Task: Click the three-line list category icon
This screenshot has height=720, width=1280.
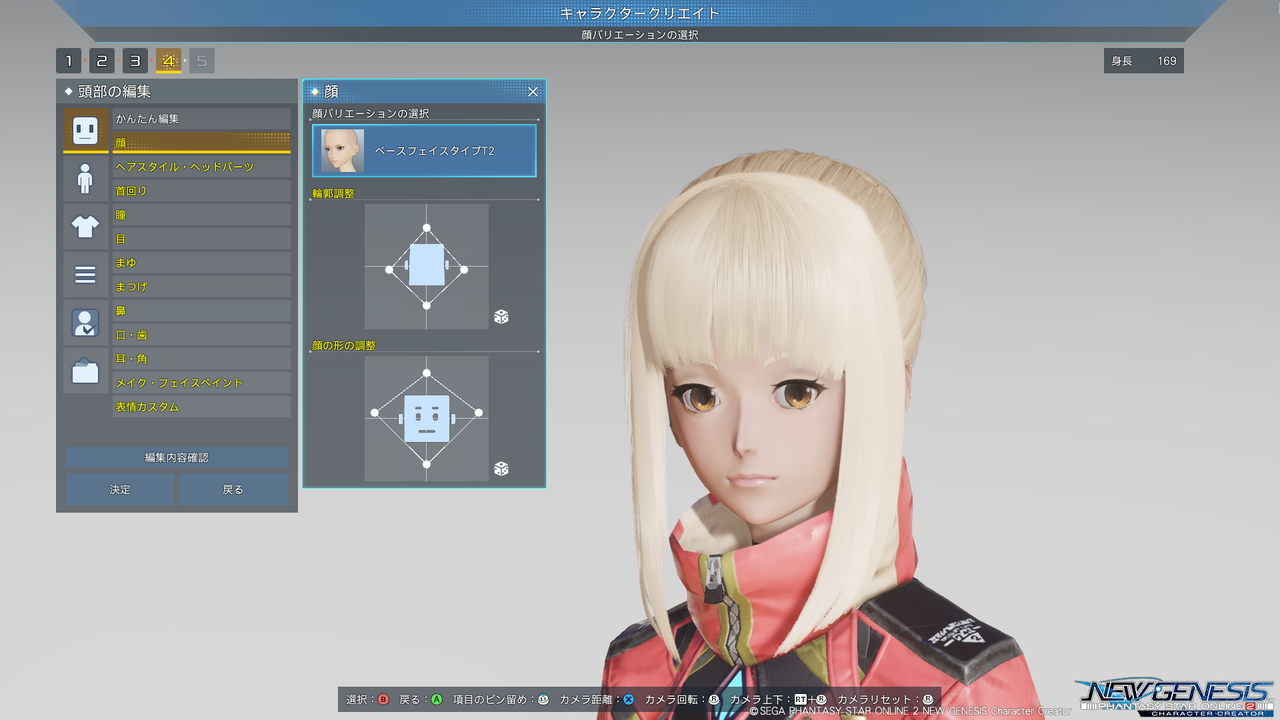Action: (86, 275)
